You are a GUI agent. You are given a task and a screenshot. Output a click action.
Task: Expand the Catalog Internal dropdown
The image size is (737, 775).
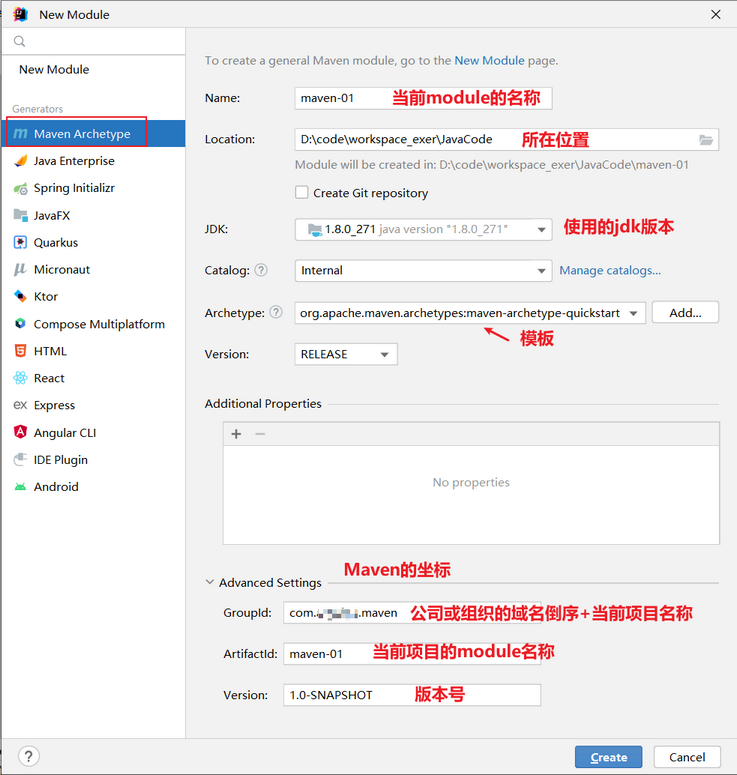(423, 270)
